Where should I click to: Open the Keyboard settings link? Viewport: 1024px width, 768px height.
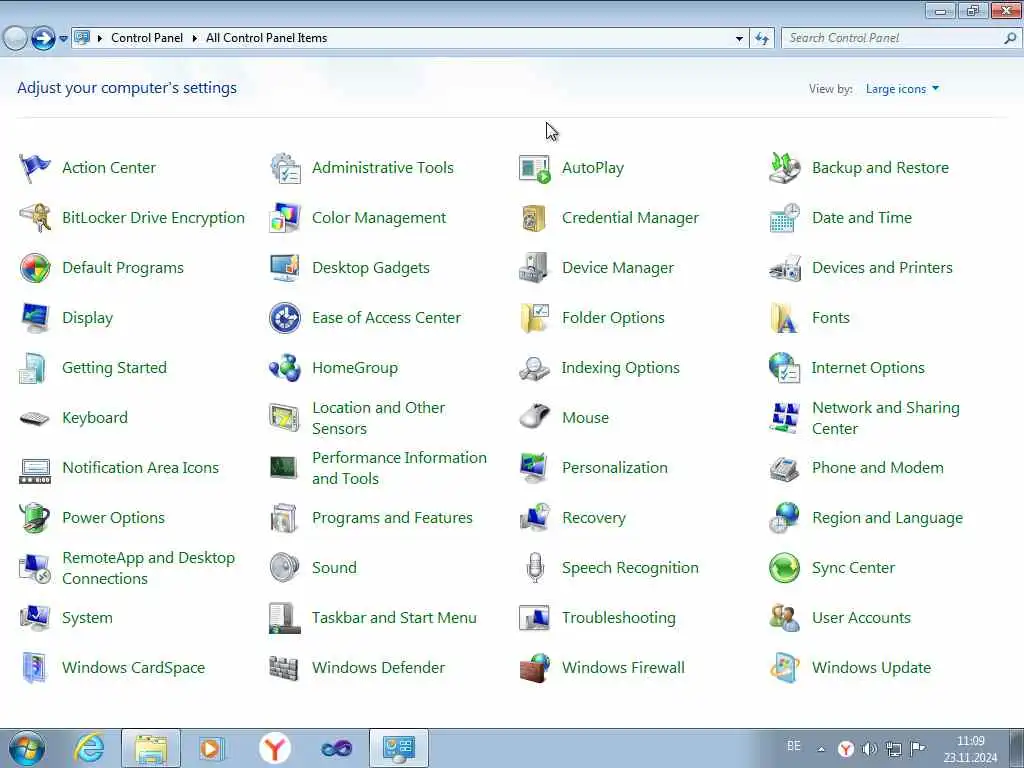click(x=95, y=418)
